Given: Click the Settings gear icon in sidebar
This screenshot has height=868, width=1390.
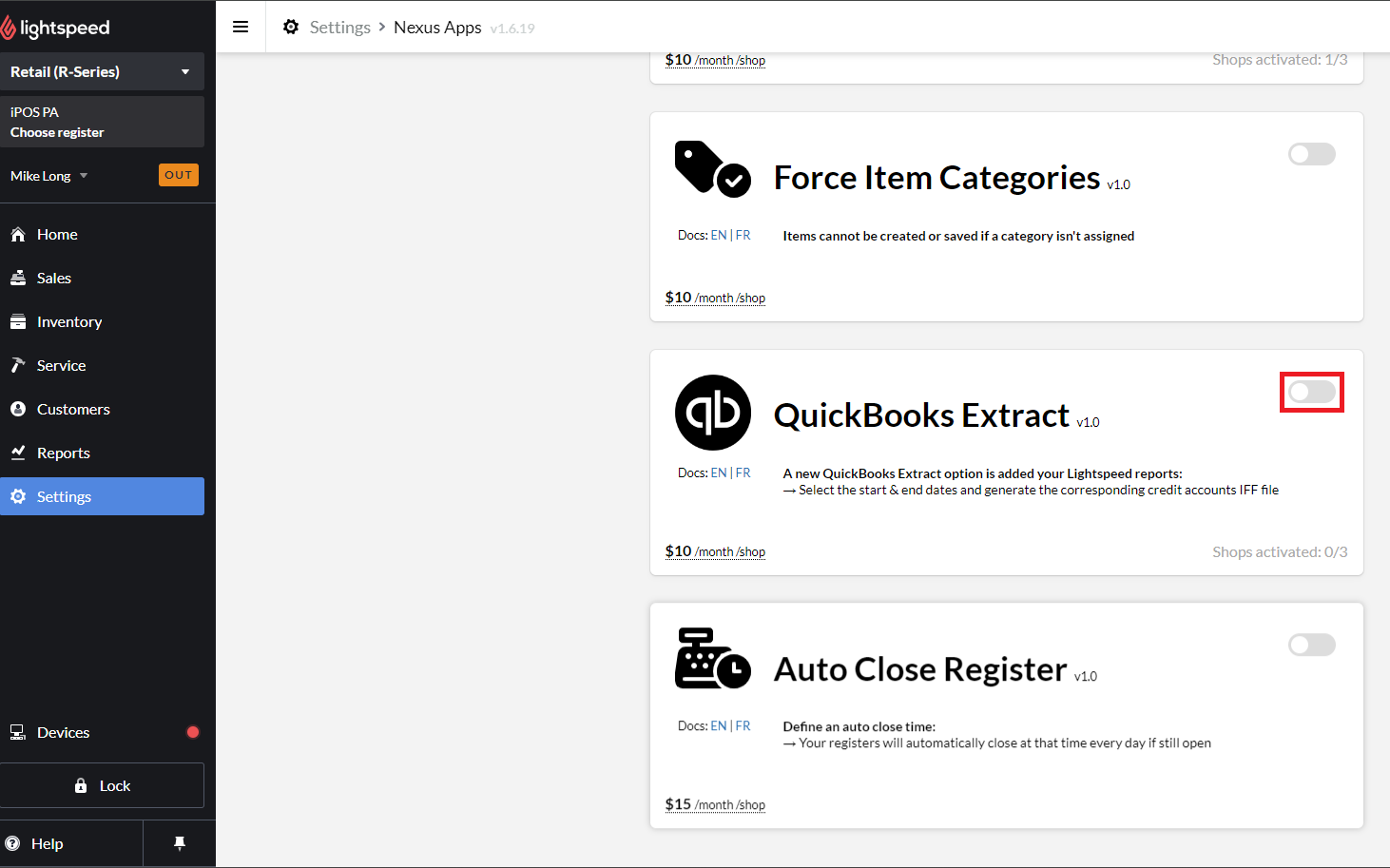Looking at the screenshot, I should coord(17,496).
